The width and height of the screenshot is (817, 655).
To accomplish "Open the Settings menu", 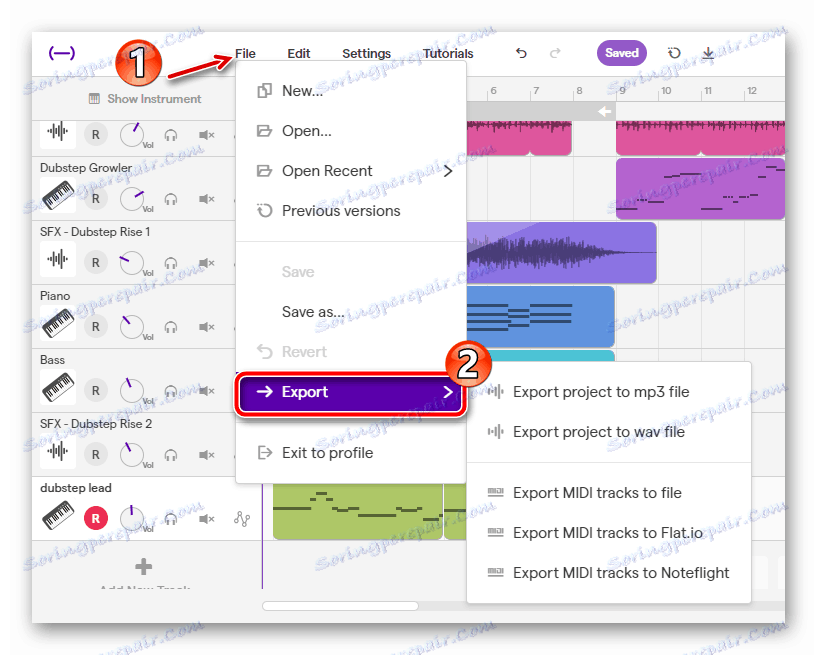I will tap(366, 54).
